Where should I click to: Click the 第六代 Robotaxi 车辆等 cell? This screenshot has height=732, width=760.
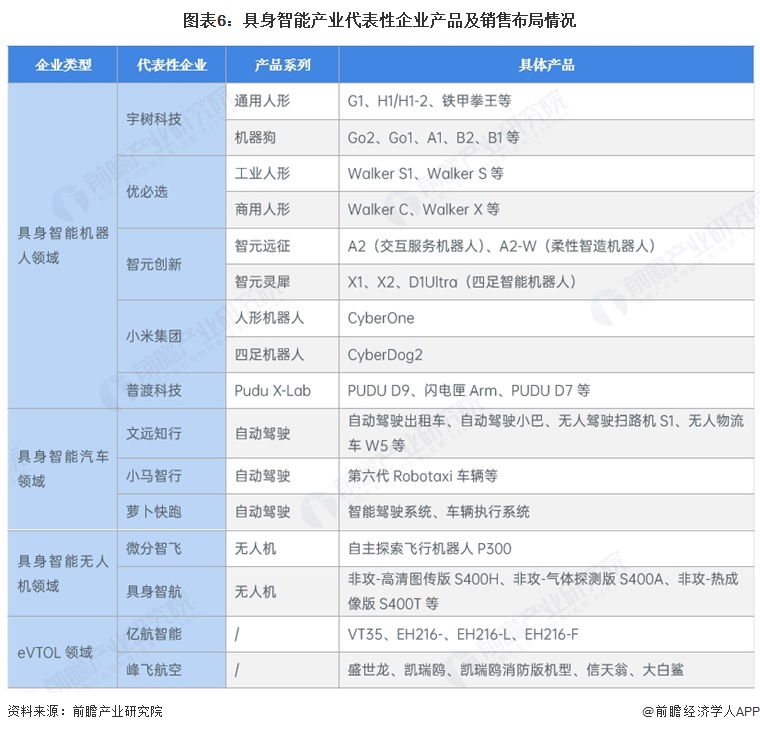tap(546, 476)
